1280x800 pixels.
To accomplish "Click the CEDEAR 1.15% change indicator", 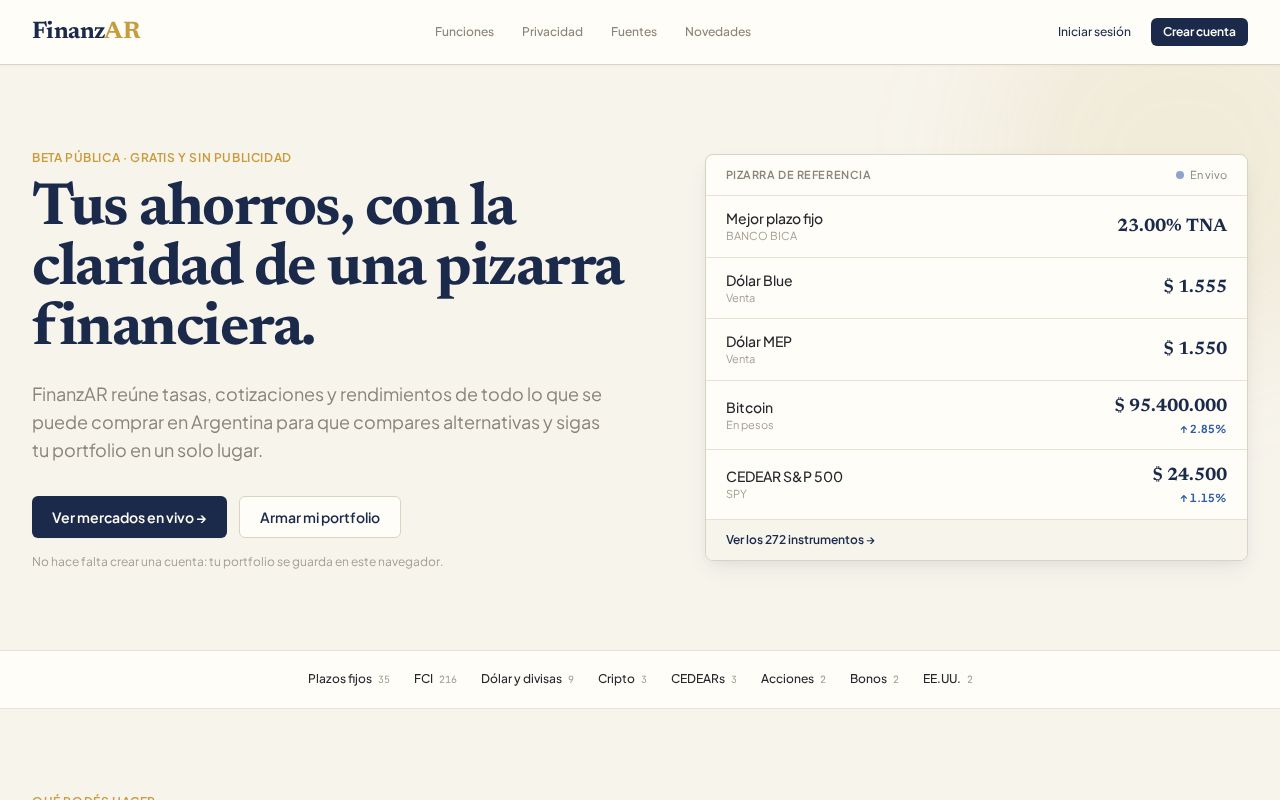I will [1203, 498].
